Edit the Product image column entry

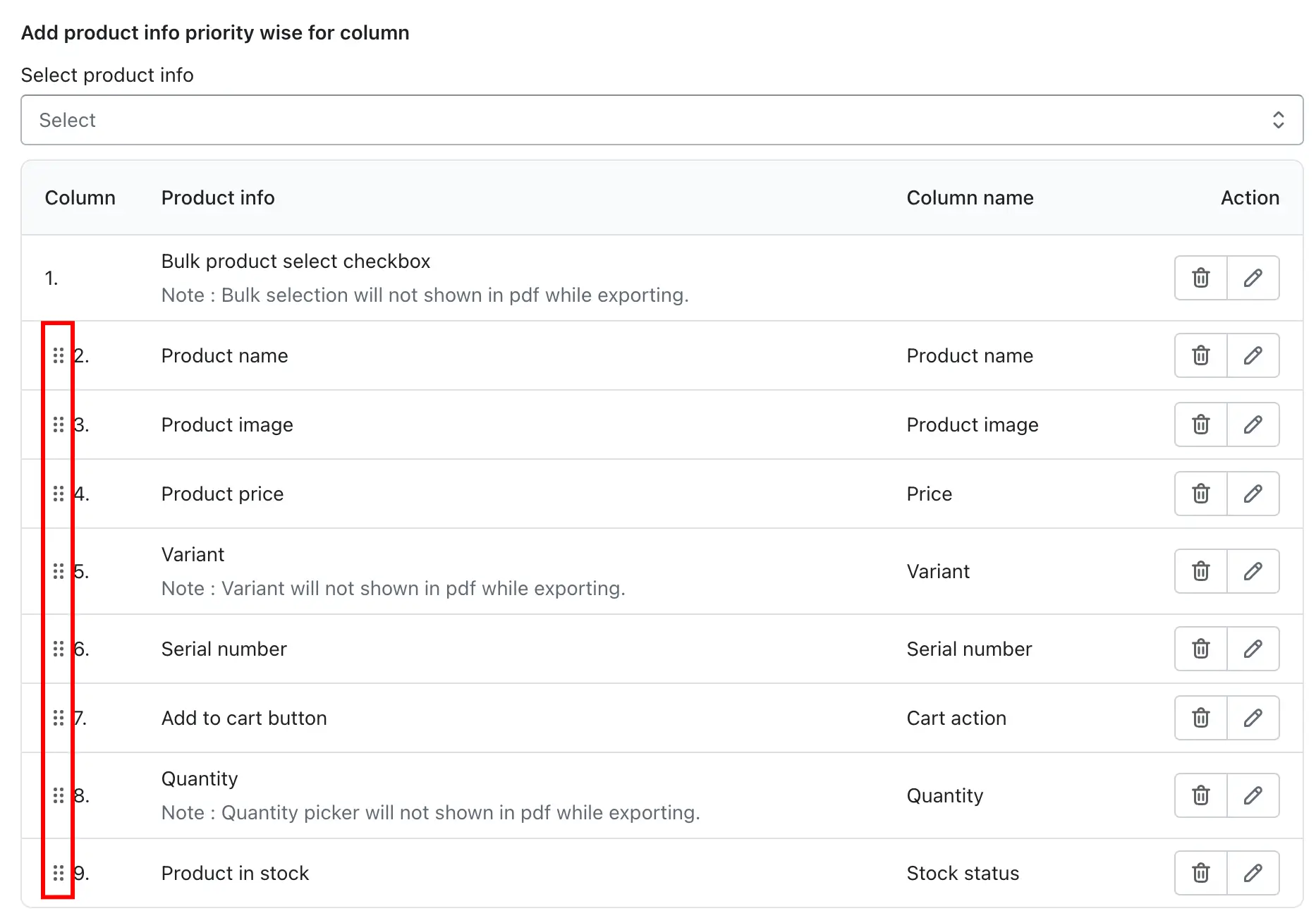[1253, 424]
